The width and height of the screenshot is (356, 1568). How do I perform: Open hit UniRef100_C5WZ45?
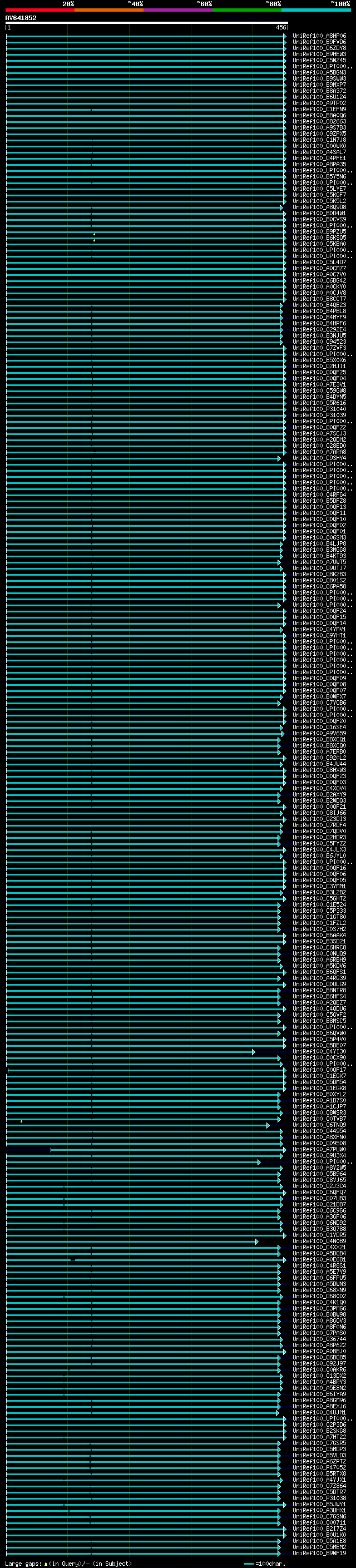(319, 60)
